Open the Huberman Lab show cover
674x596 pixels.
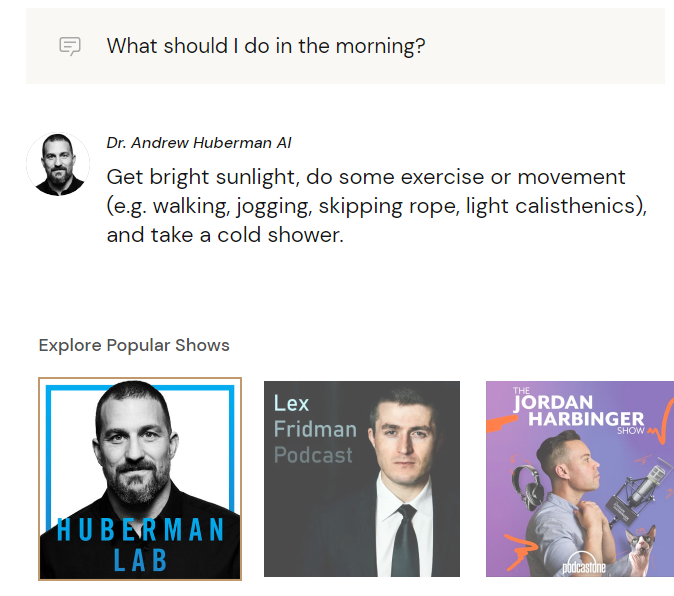point(140,479)
